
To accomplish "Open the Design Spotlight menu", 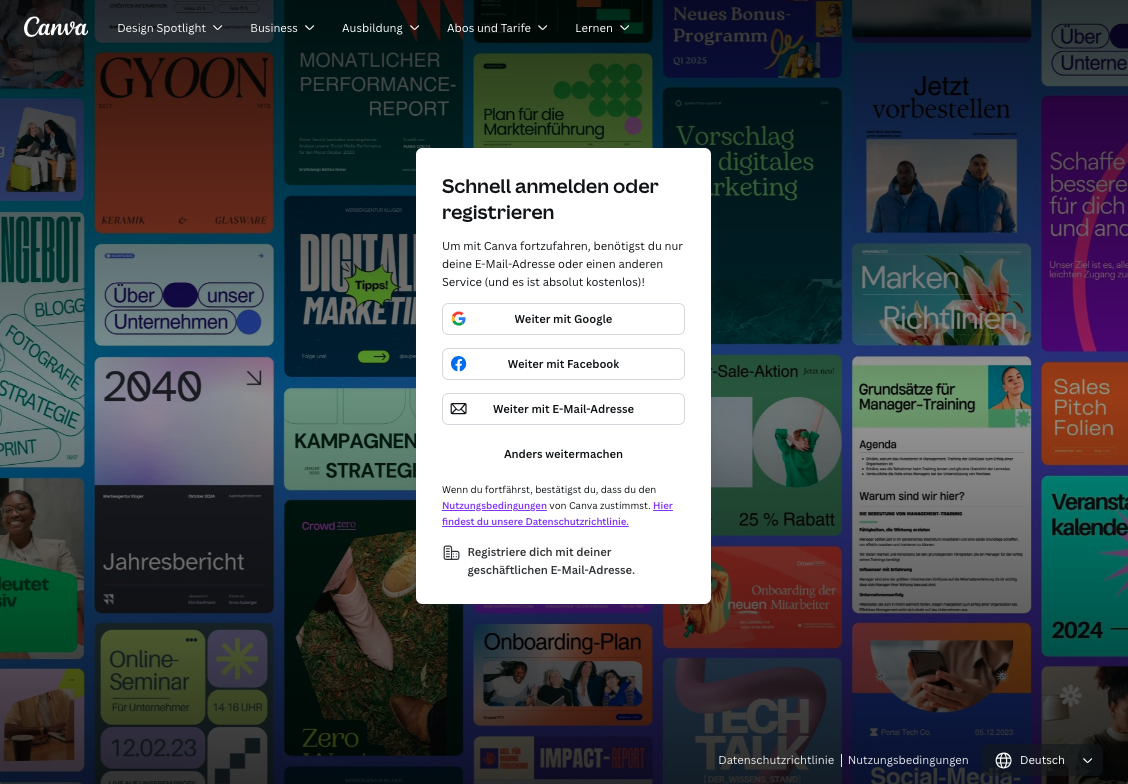I will click(170, 28).
